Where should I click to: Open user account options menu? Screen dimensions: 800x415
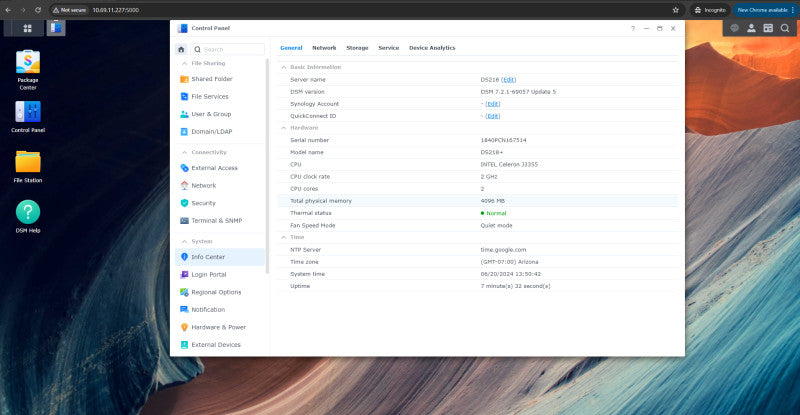[x=751, y=28]
